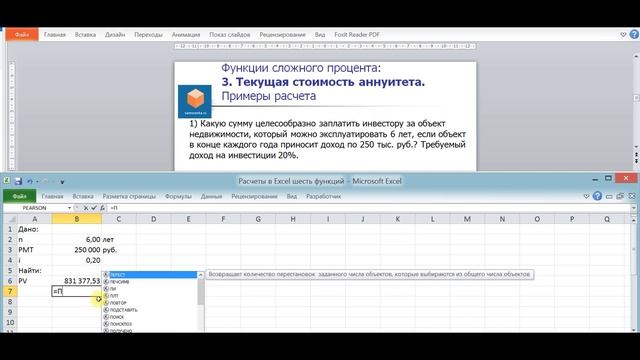Click PowerPoint slide scrollbar up arrow

coord(636,56)
